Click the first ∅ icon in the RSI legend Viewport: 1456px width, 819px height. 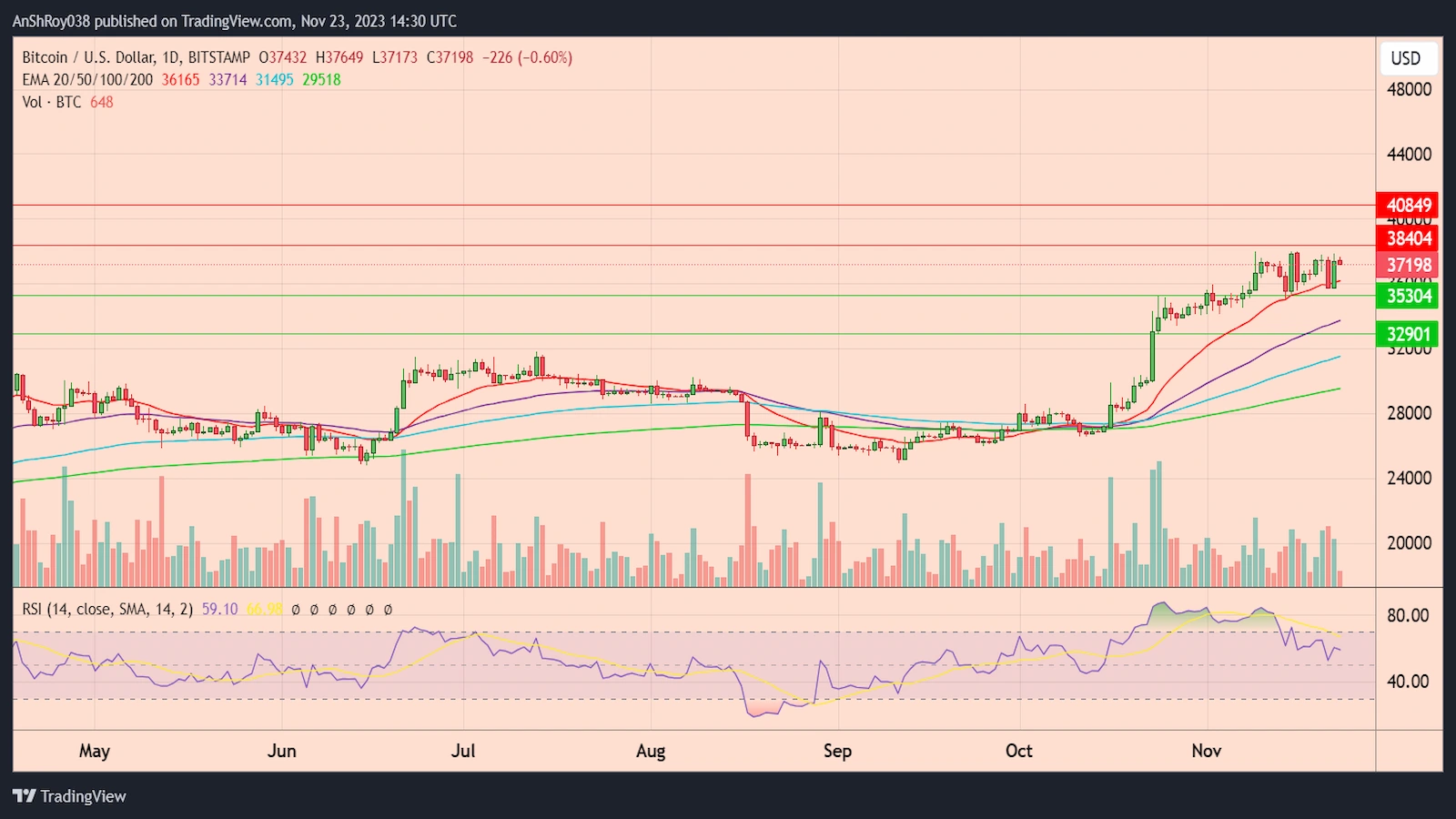[295, 610]
